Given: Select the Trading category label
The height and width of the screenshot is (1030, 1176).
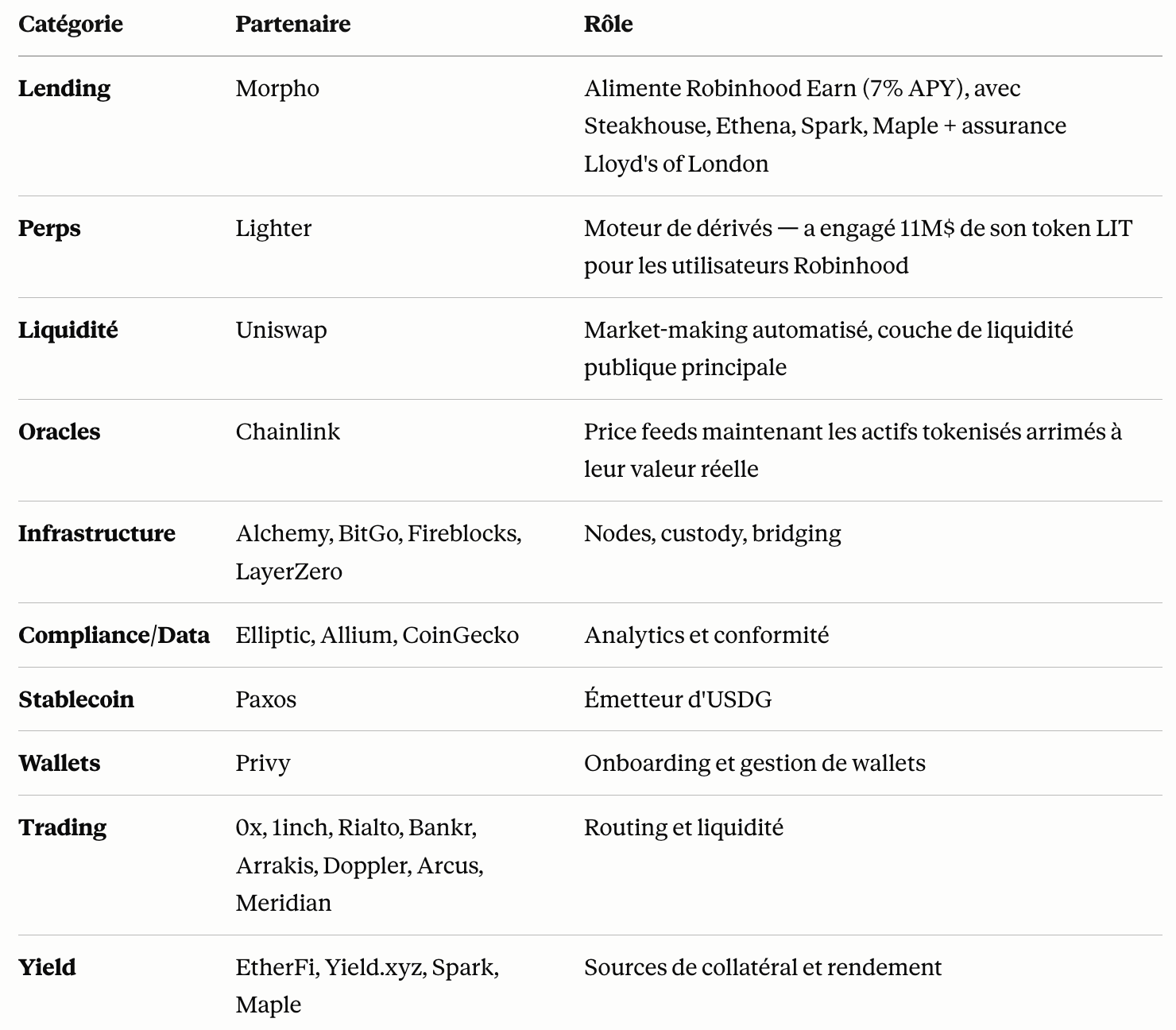Looking at the screenshot, I should [x=63, y=828].
